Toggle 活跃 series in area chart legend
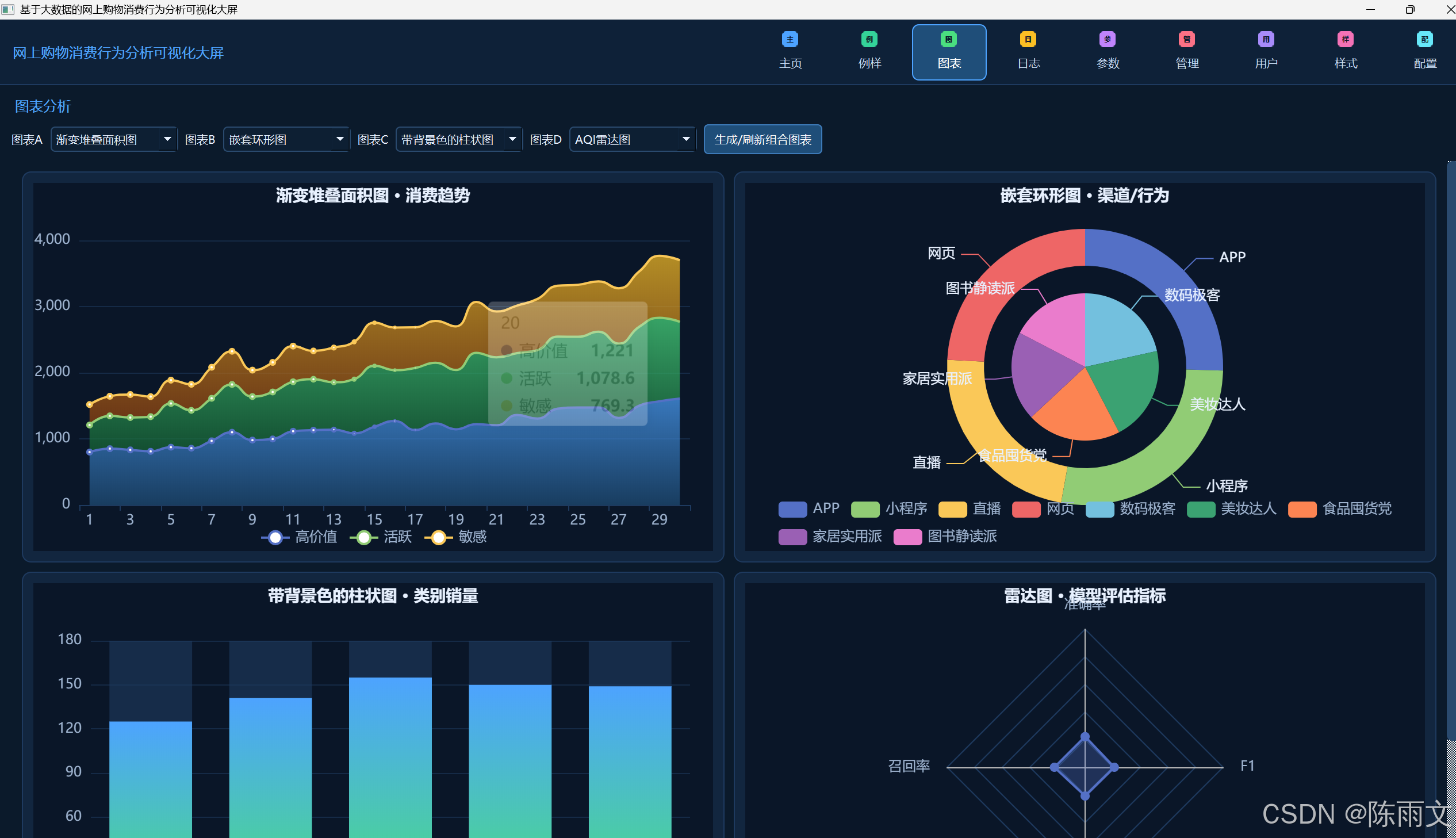The width and height of the screenshot is (1456, 838). point(381,537)
